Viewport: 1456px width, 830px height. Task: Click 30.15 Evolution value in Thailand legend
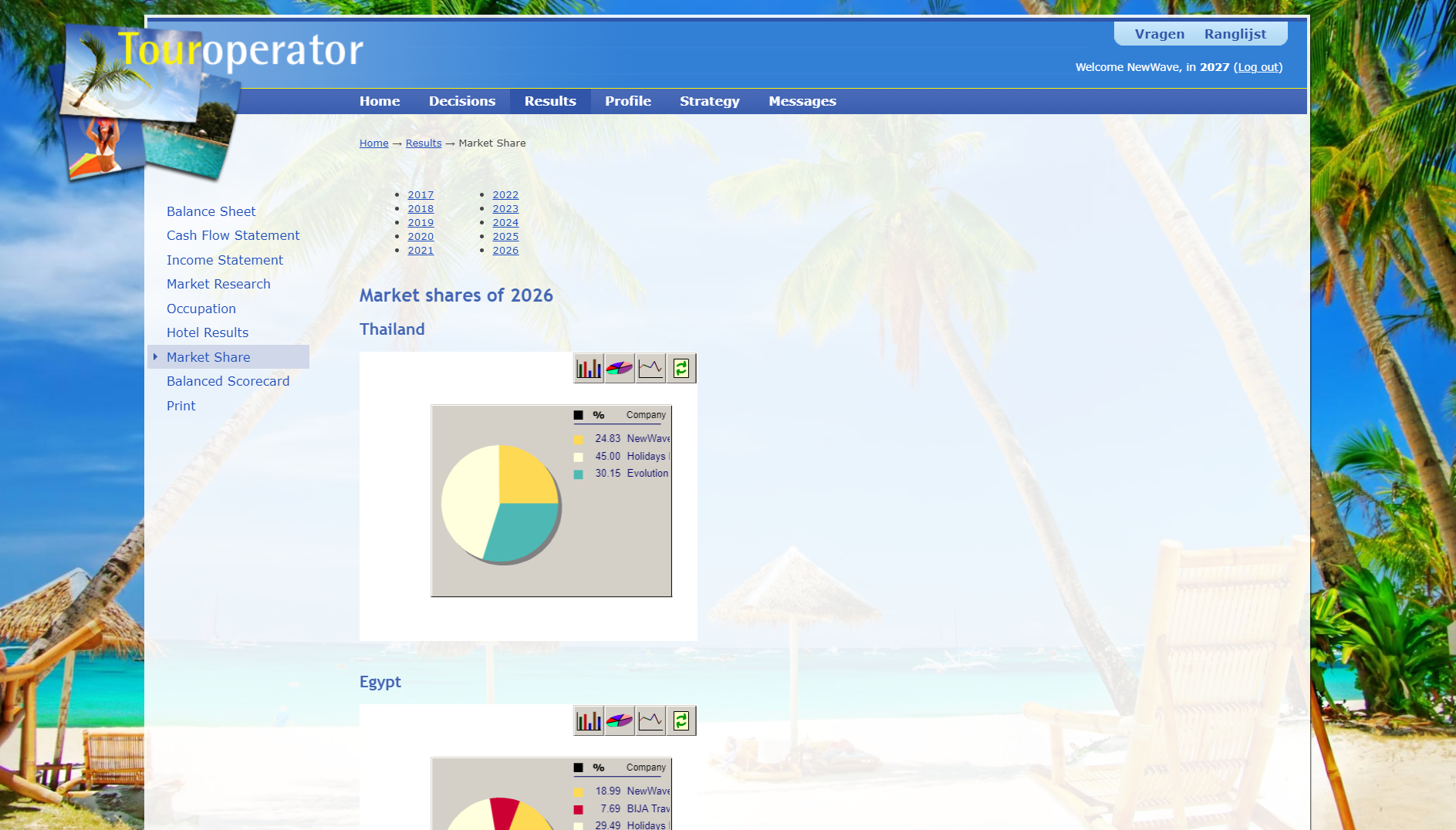pyautogui.click(x=607, y=473)
